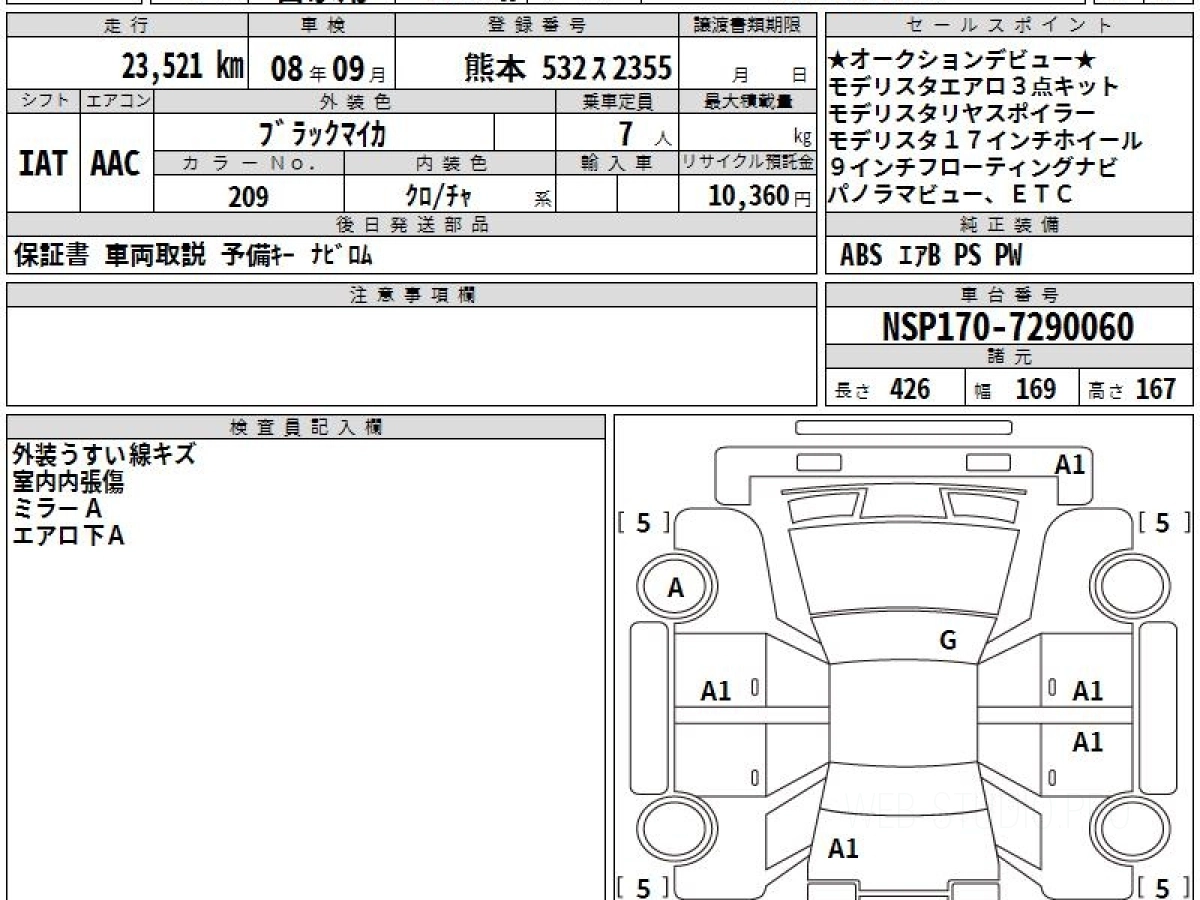The height and width of the screenshot is (900, 1200).
Task: Select the 保証書 item
Action: pos(51,255)
